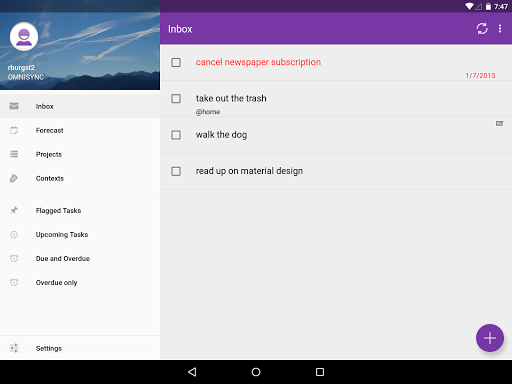Viewport: 512px width, 384px height.
Task: Open the Inbox drawer item
Action: [80, 106]
